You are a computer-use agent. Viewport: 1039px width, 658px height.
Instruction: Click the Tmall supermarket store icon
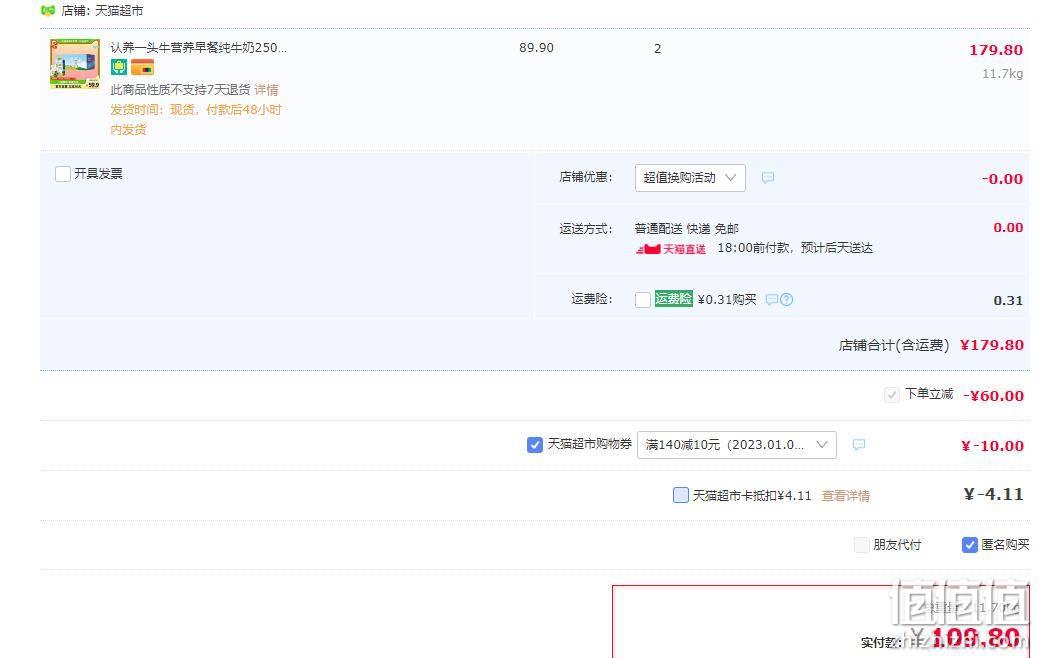coord(48,11)
